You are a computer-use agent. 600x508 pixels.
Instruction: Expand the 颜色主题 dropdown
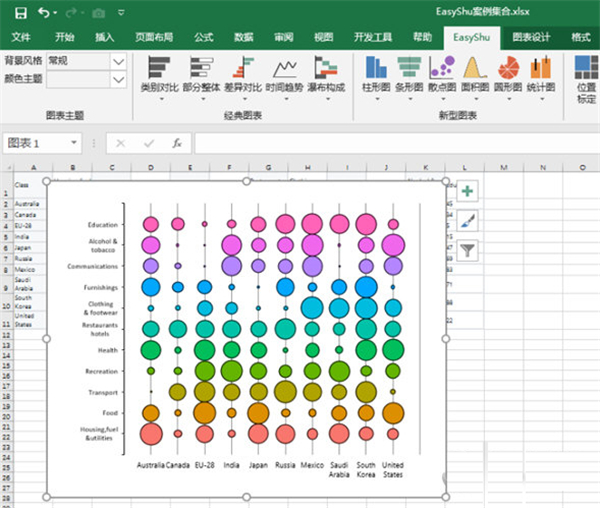[119, 78]
